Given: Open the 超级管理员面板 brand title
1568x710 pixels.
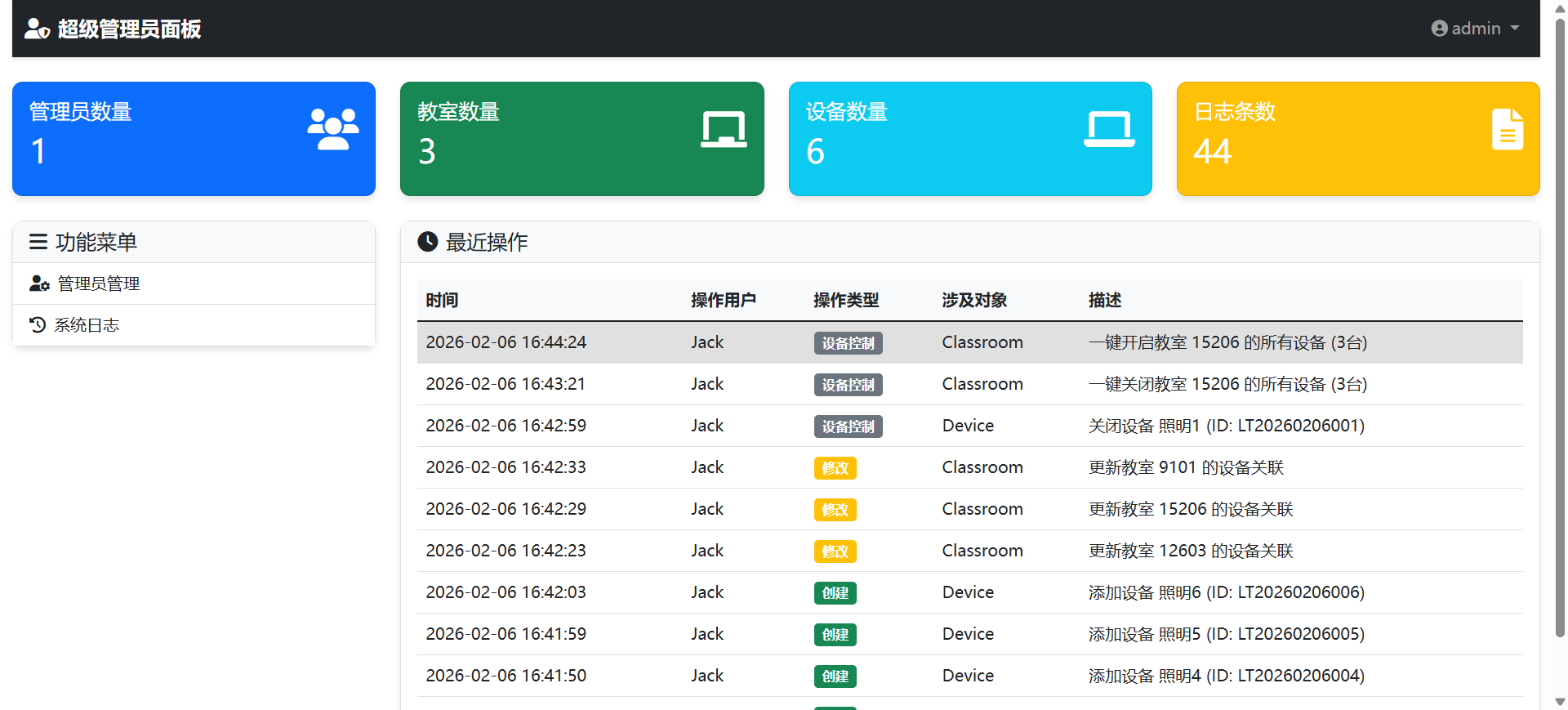Looking at the screenshot, I should click(129, 29).
